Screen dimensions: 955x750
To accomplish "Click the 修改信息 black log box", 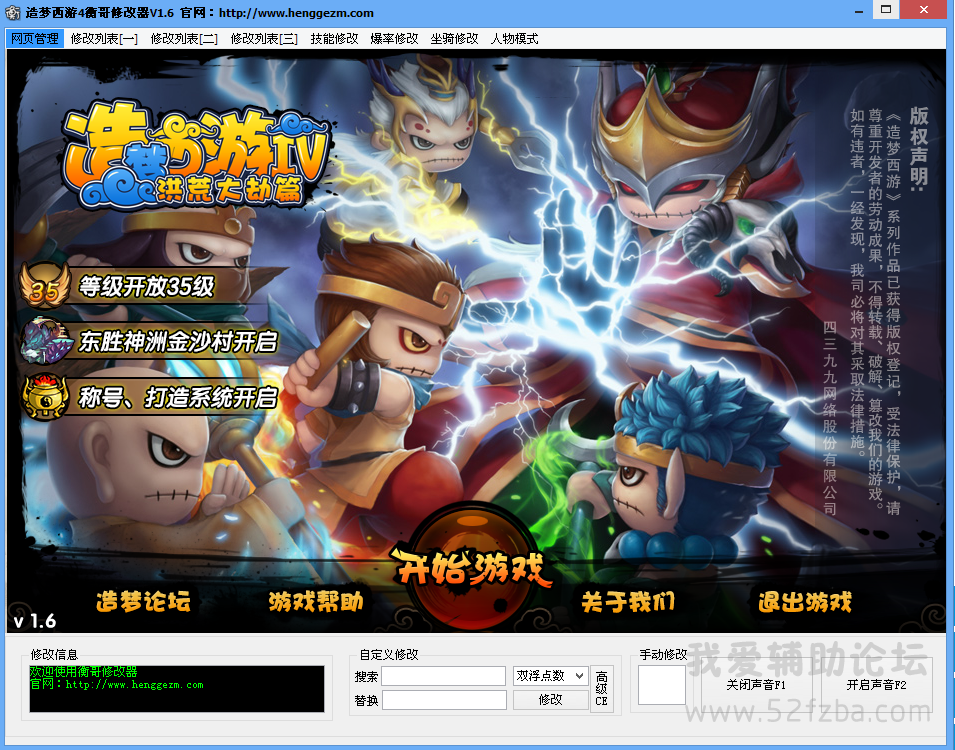I will tap(177, 688).
